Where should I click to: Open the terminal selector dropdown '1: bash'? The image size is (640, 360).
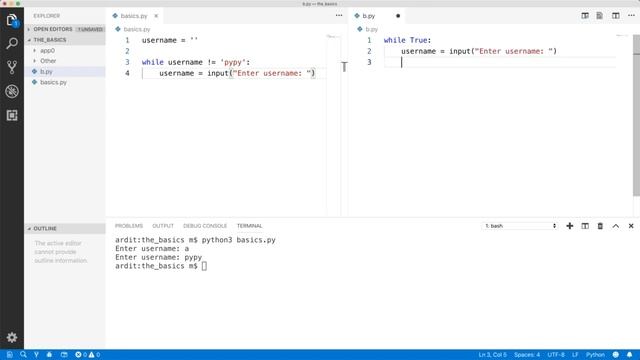click(x=520, y=226)
